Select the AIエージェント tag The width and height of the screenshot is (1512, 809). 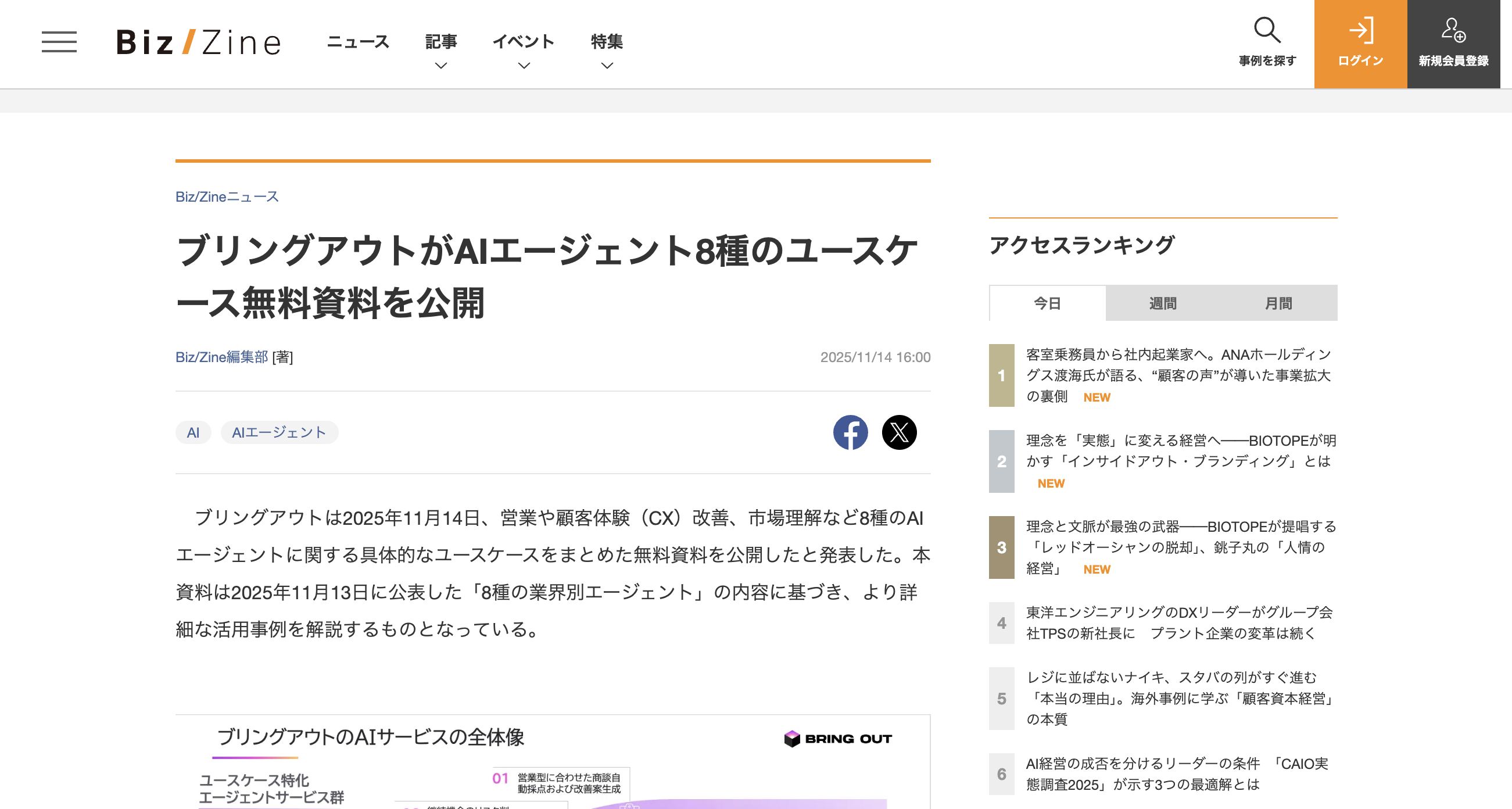[x=279, y=432]
